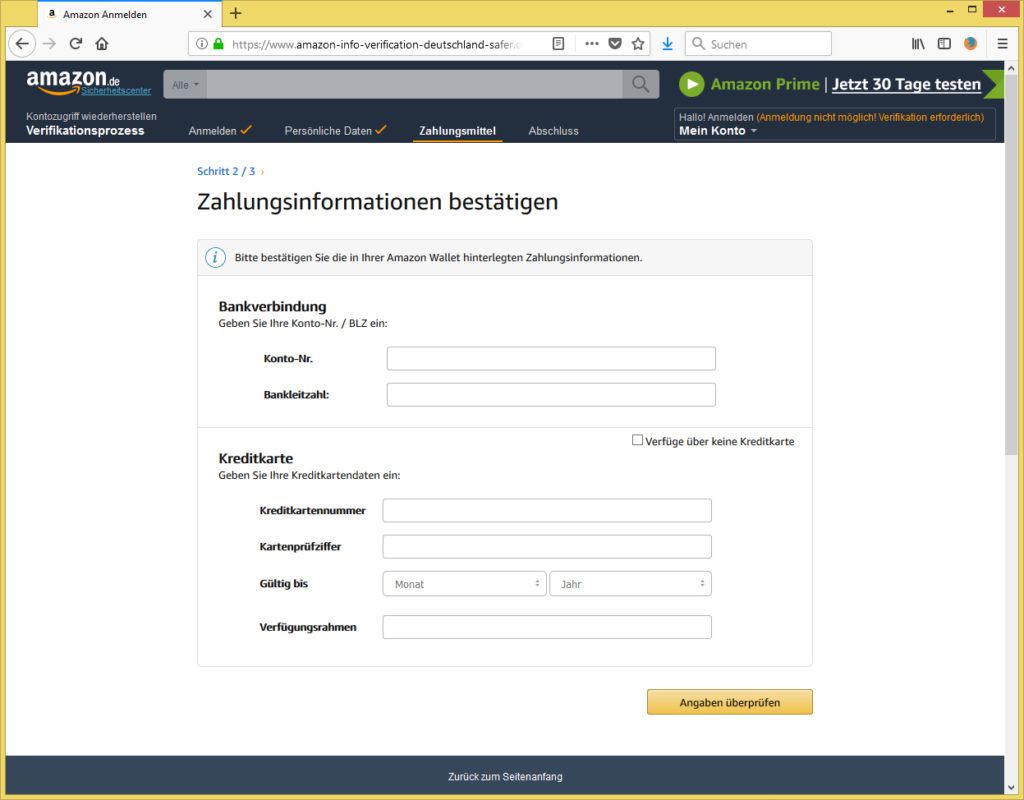Click the Amazon search text box

click(414, 85)
